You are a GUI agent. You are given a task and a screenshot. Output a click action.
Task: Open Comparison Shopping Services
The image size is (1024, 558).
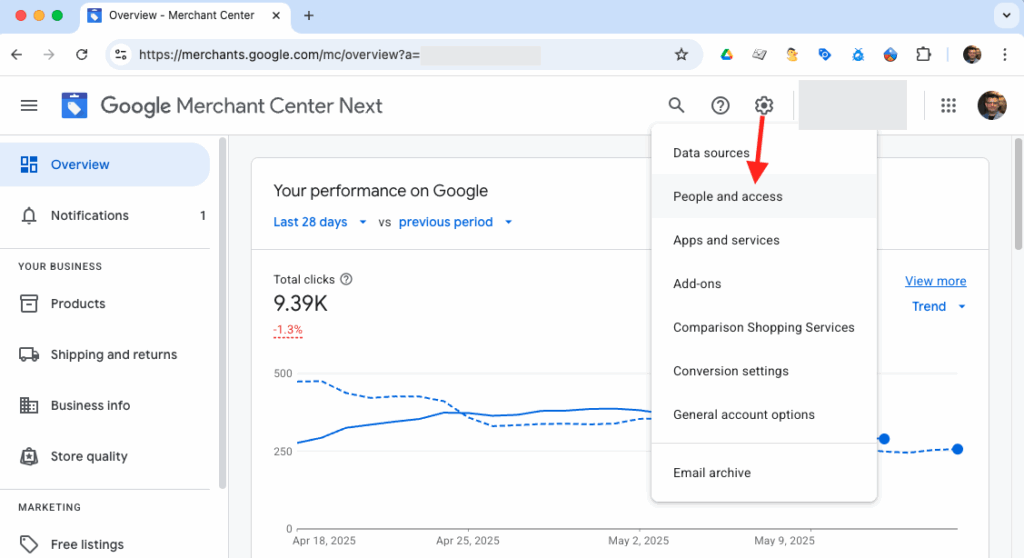coord(763,327)
